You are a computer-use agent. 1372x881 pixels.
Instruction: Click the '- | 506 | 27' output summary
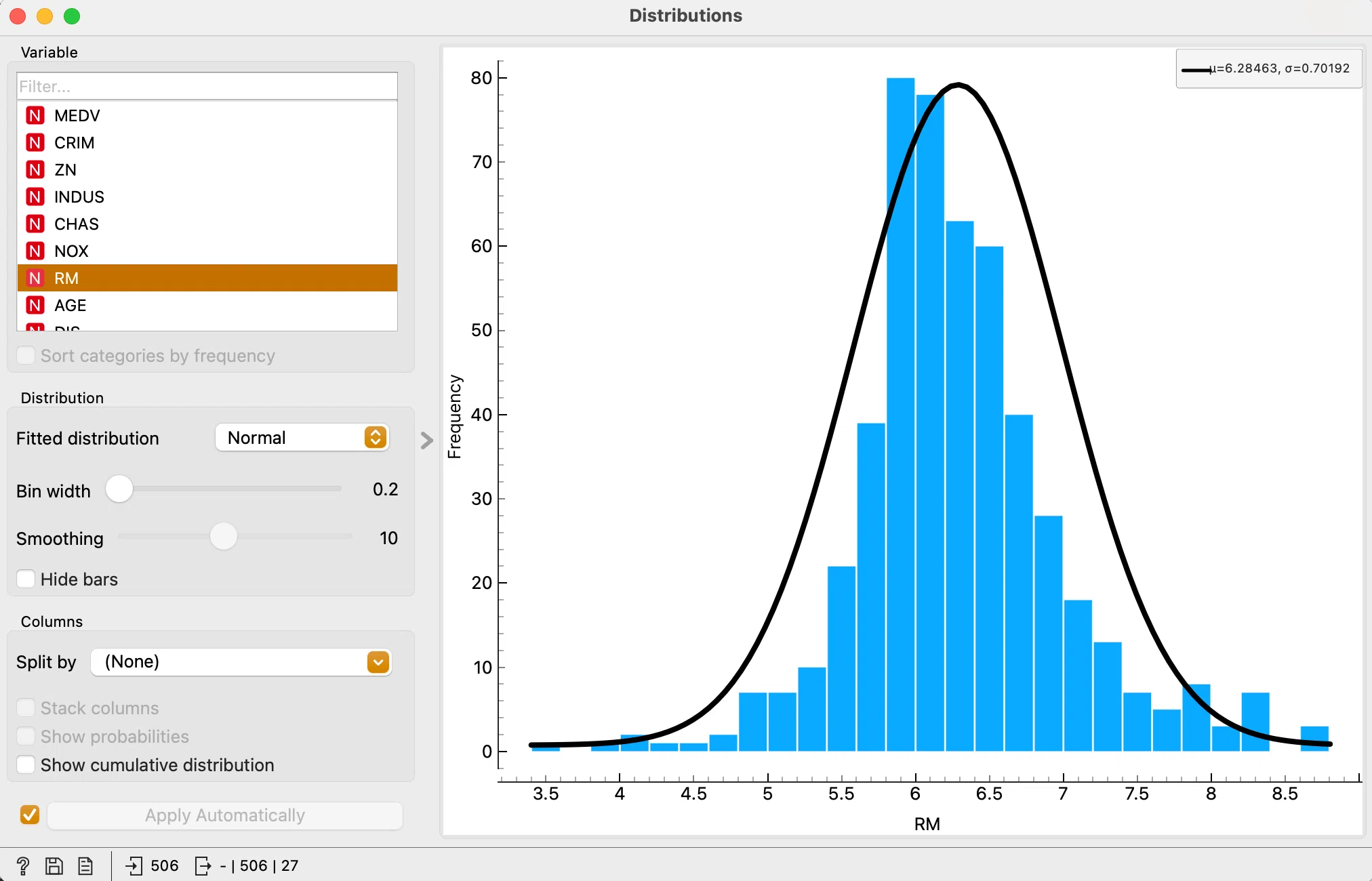click(x=259, y=865)
